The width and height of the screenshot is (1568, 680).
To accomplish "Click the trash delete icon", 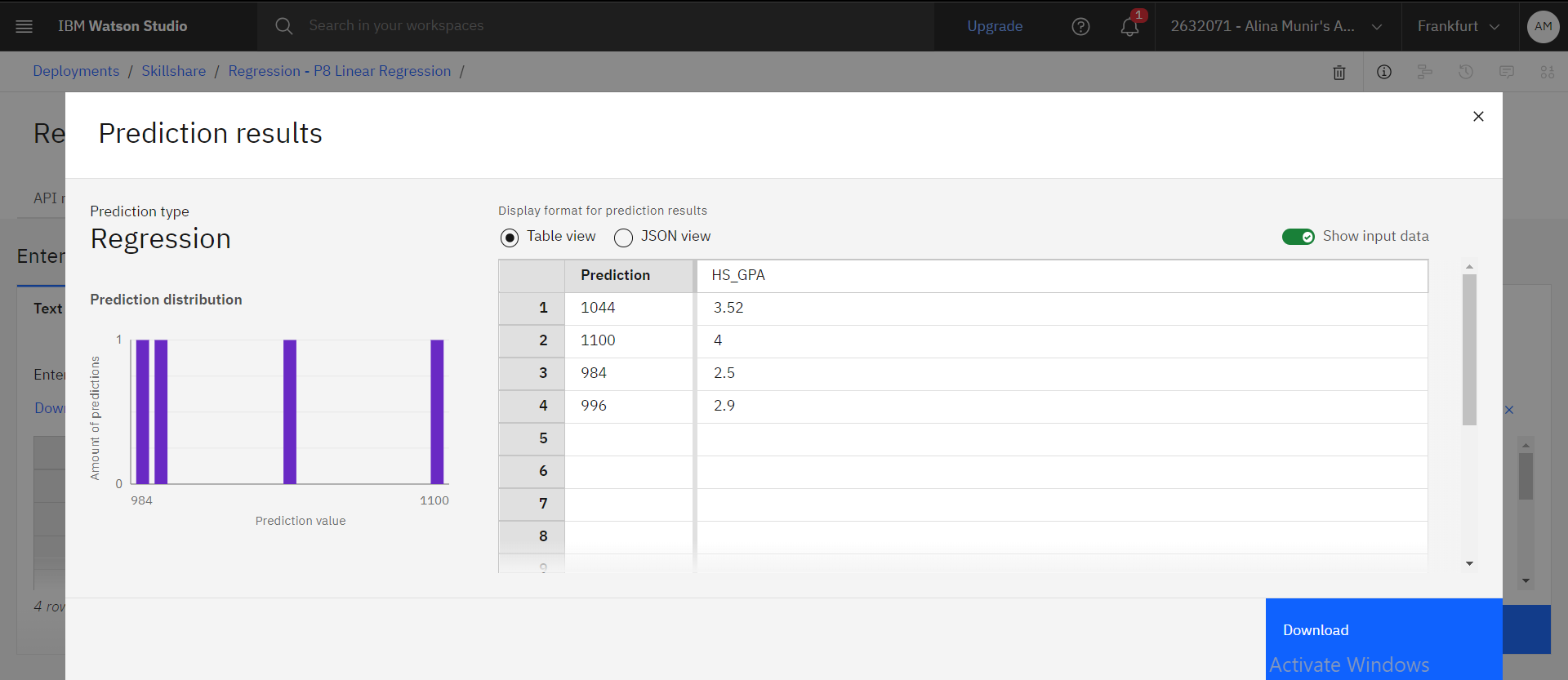I will [x=1339, y=73].
